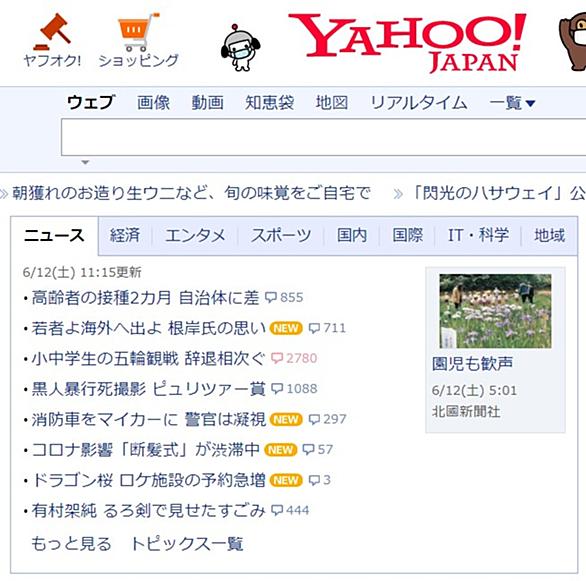This screenshot has width=586, height=581.
Task: Open the トピックス一覧 link
Action: (187, 544)
